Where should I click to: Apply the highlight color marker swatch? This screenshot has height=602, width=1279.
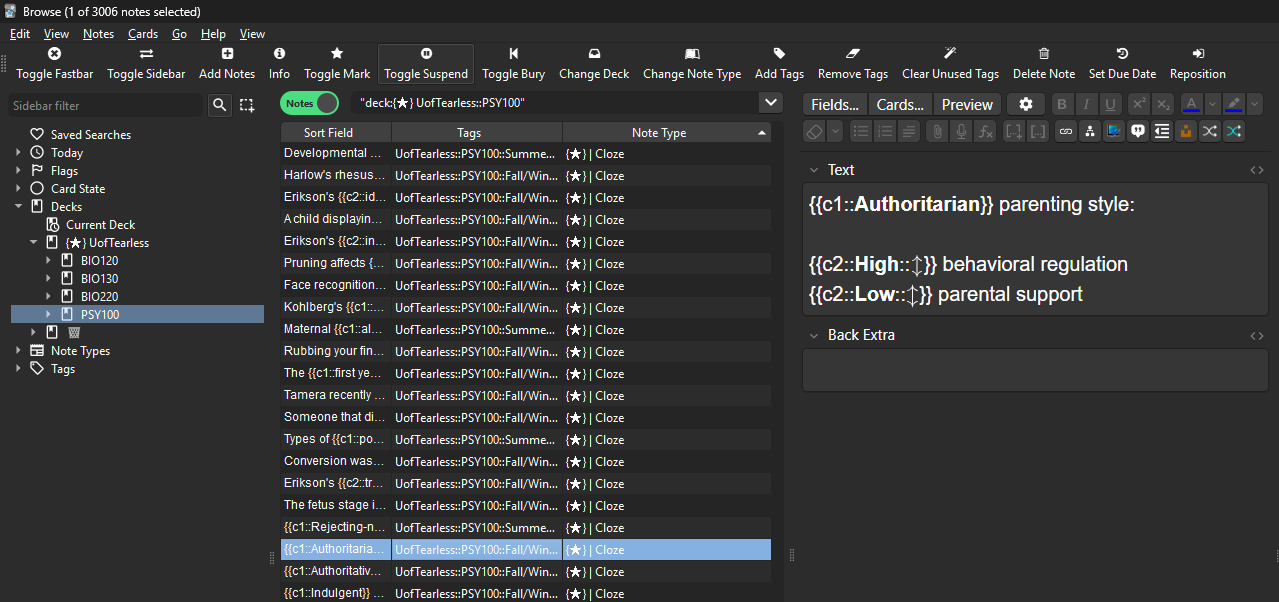coord(1234,104)
